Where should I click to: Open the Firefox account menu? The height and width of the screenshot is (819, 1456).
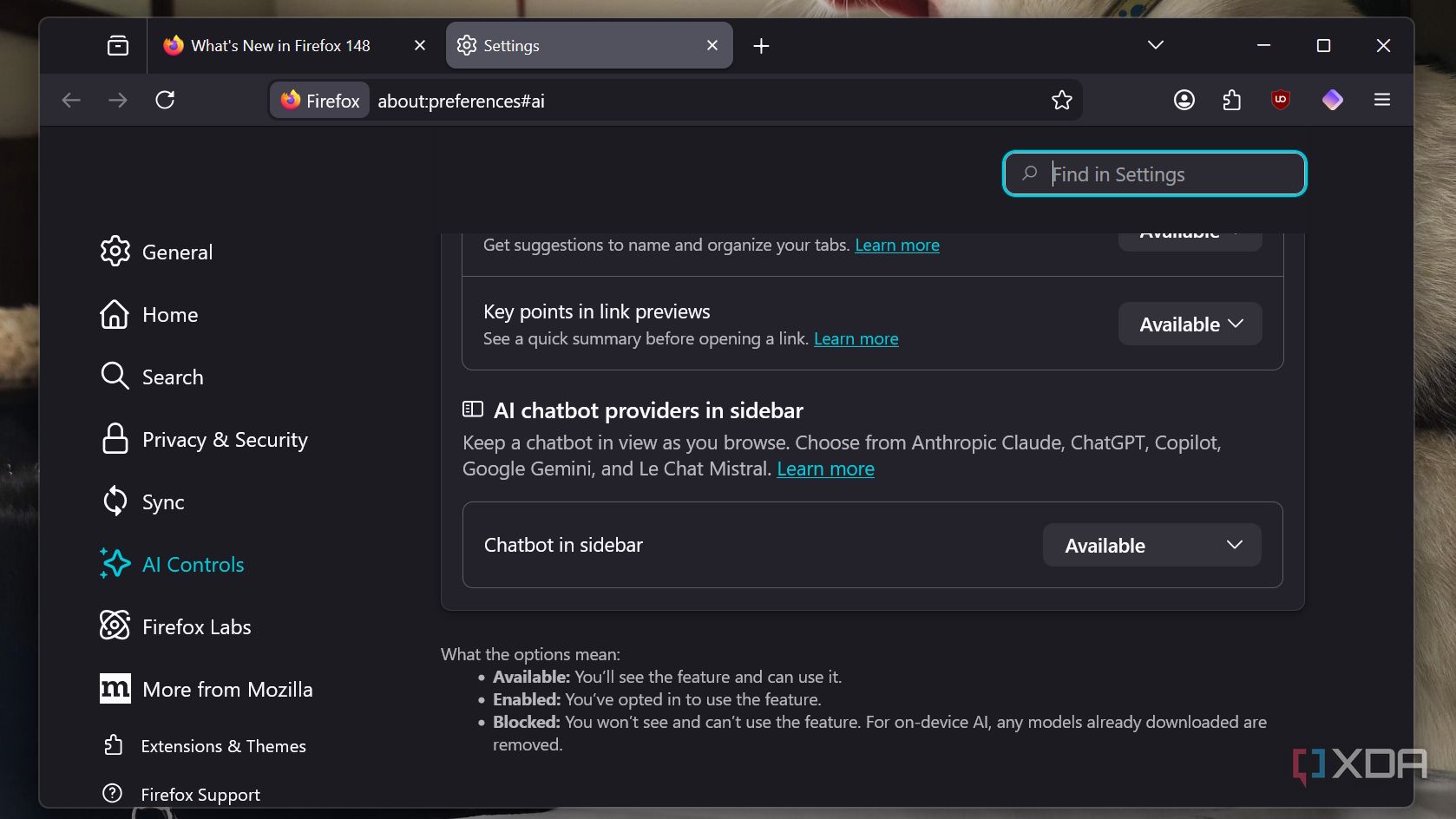pos(1184,101)
